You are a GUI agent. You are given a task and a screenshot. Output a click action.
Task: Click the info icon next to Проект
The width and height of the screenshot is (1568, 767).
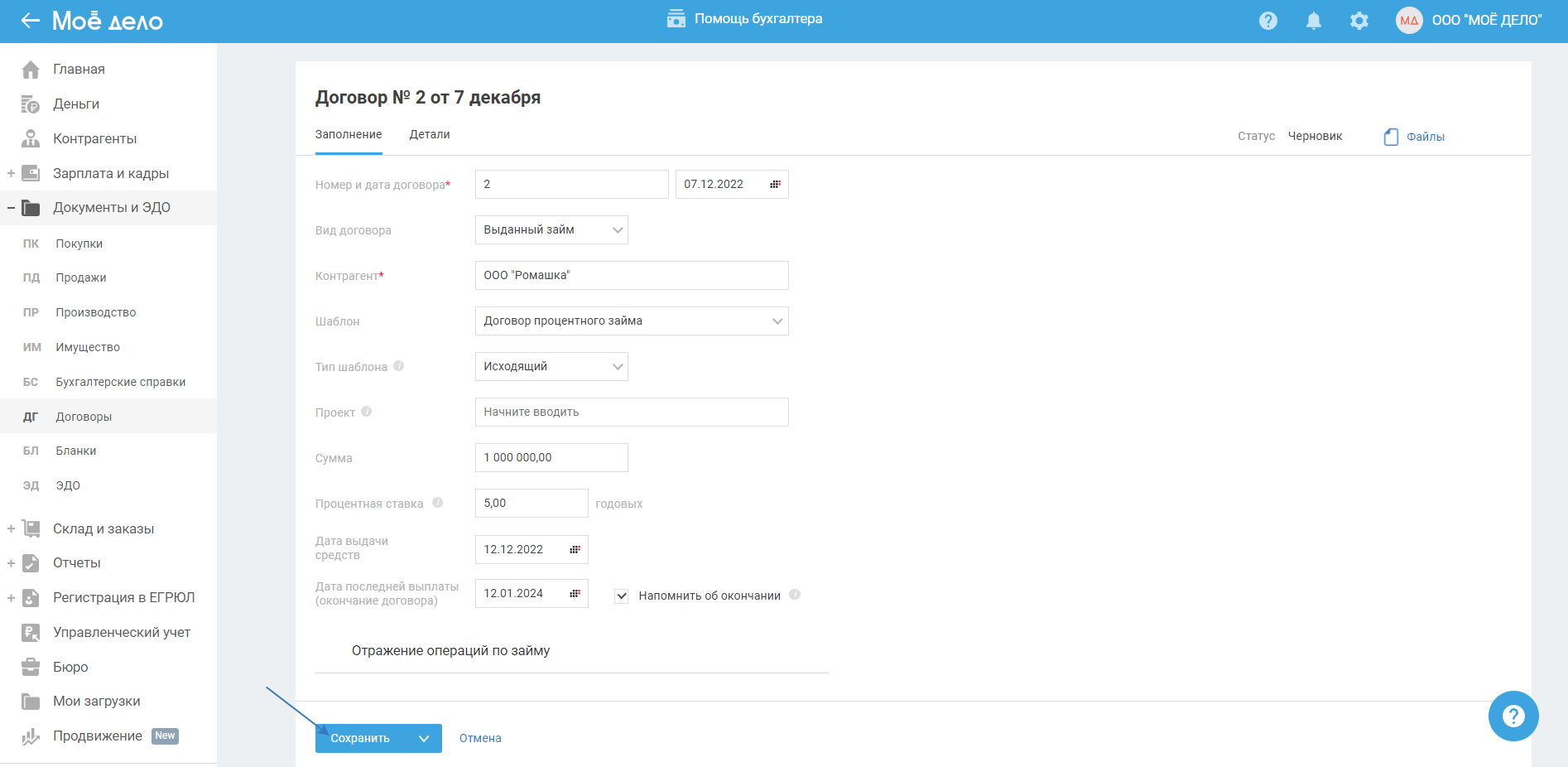coord(366,412)
